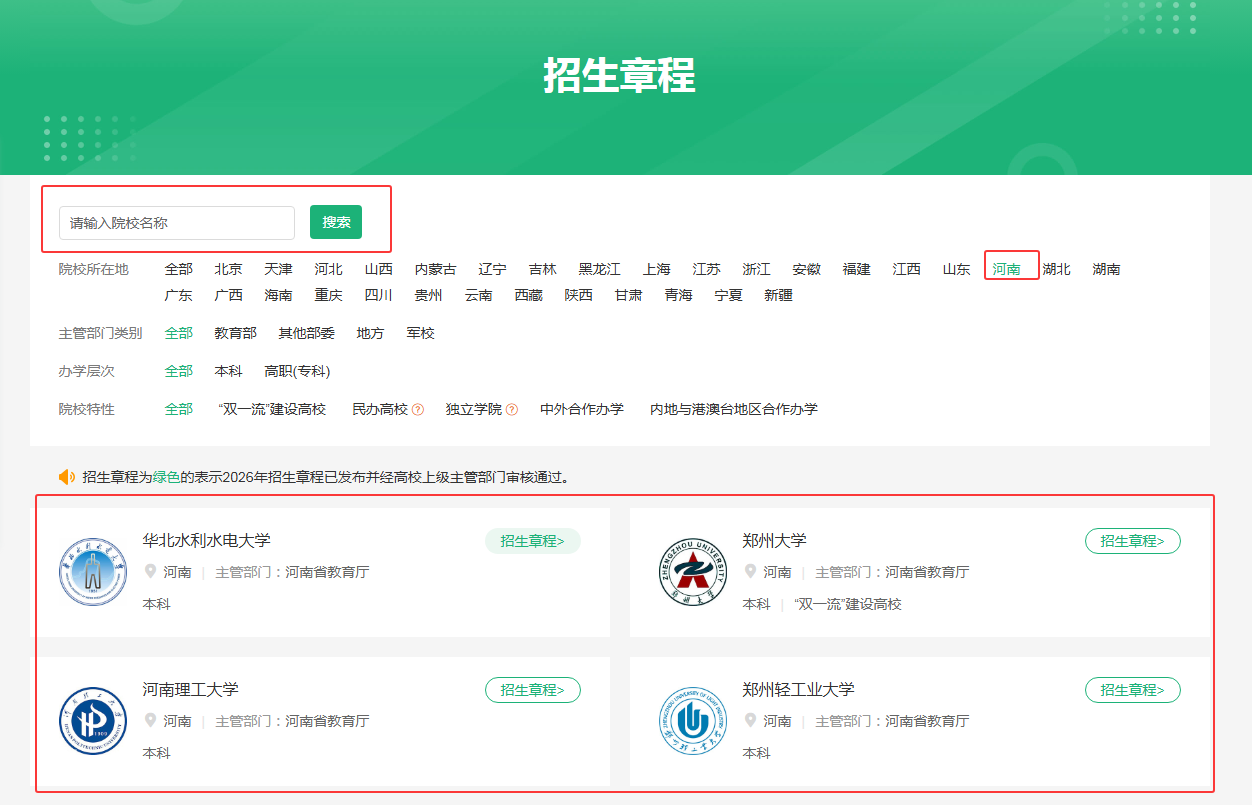
Task: Open the 郑州大学 school name link
Action: (775, 540)
